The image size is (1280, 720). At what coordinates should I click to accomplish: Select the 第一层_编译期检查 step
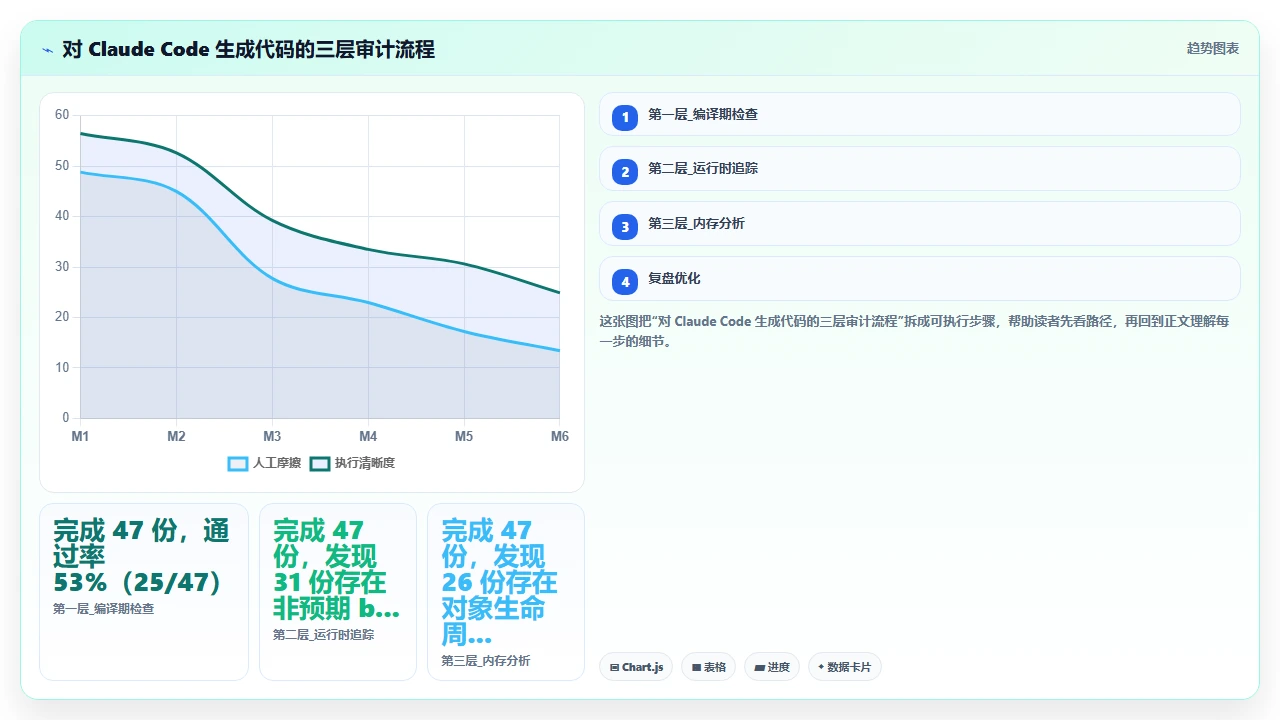coord(919,114)
